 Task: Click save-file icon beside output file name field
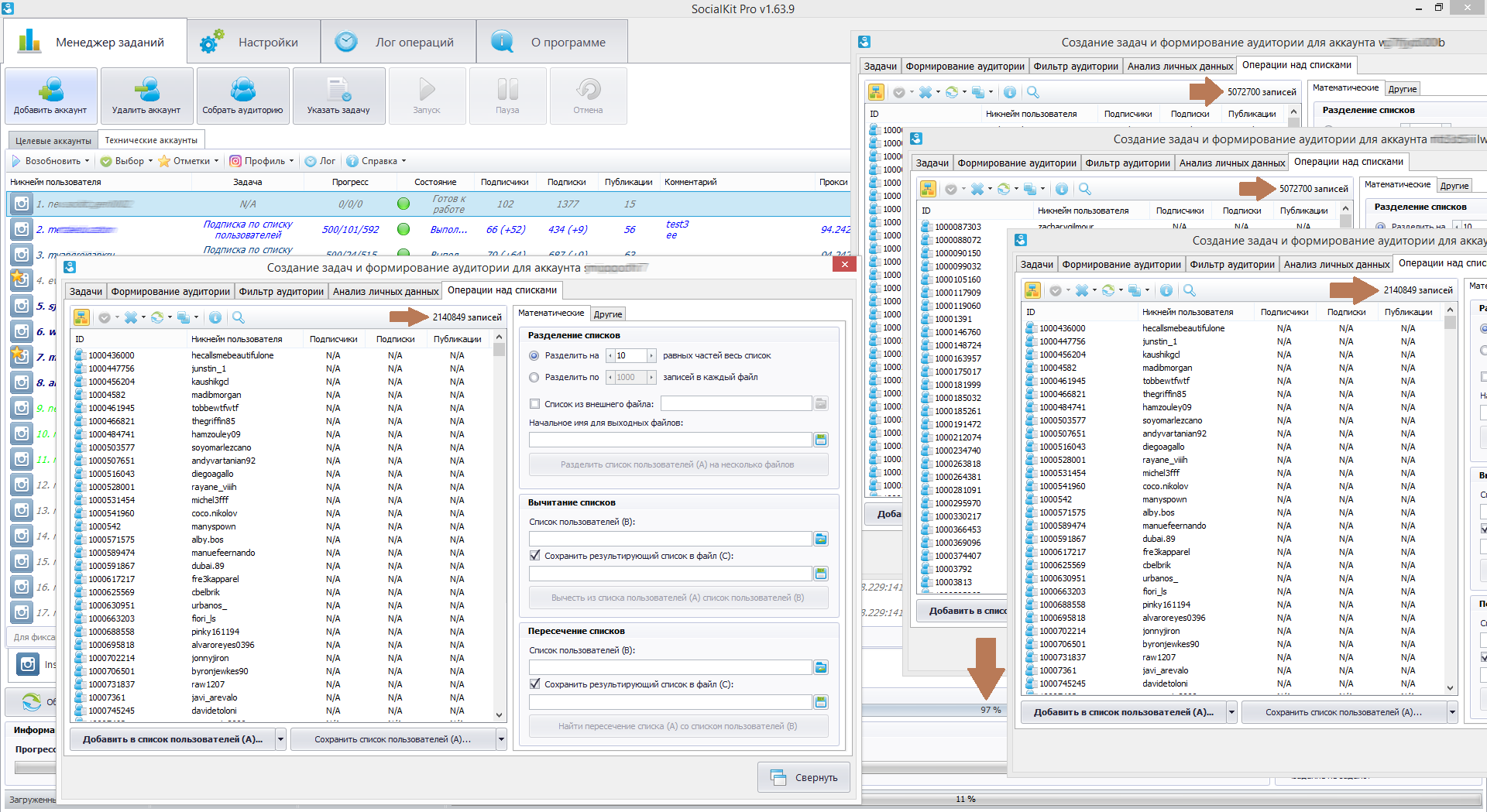pyautogui.click(x=821, y=440)
